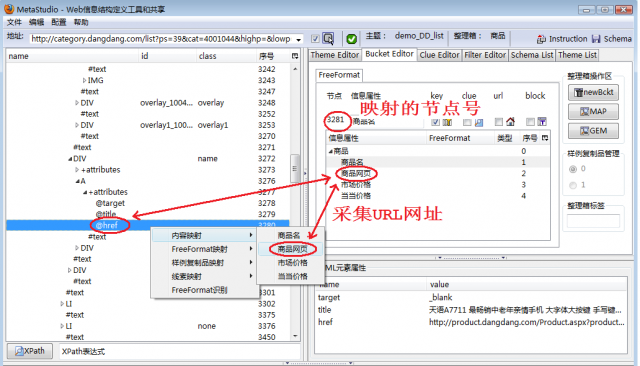The height and width of the screenshot is (366, 640).
Task: Toggle the checkbox next to the address bar
Action: coord(315,39)
